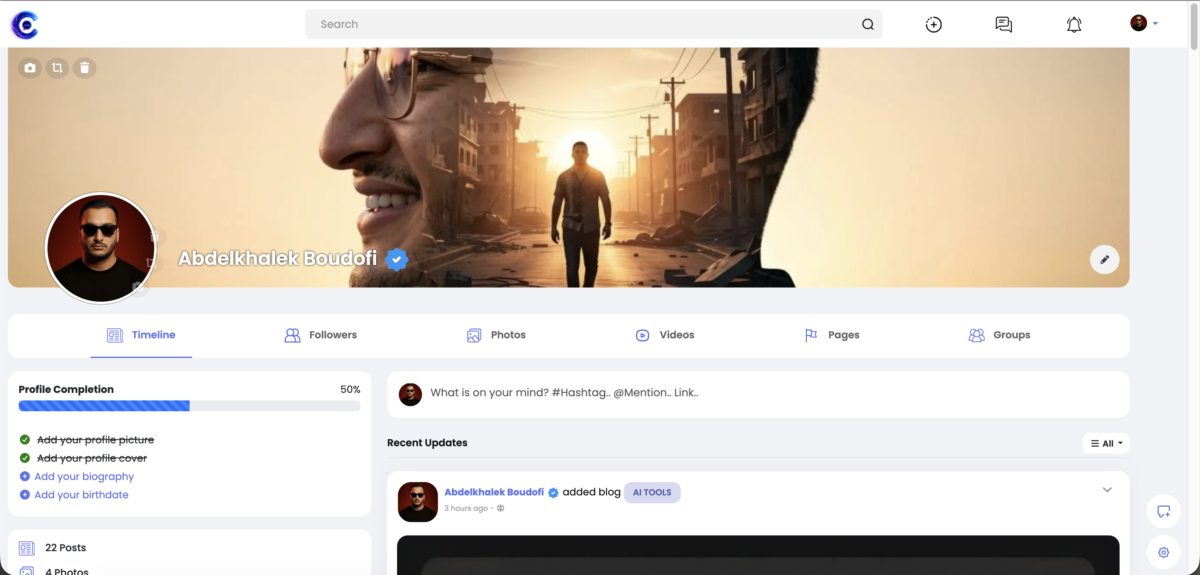
Task: Click 'Add your biography' link
Action: tap(84, 477)
